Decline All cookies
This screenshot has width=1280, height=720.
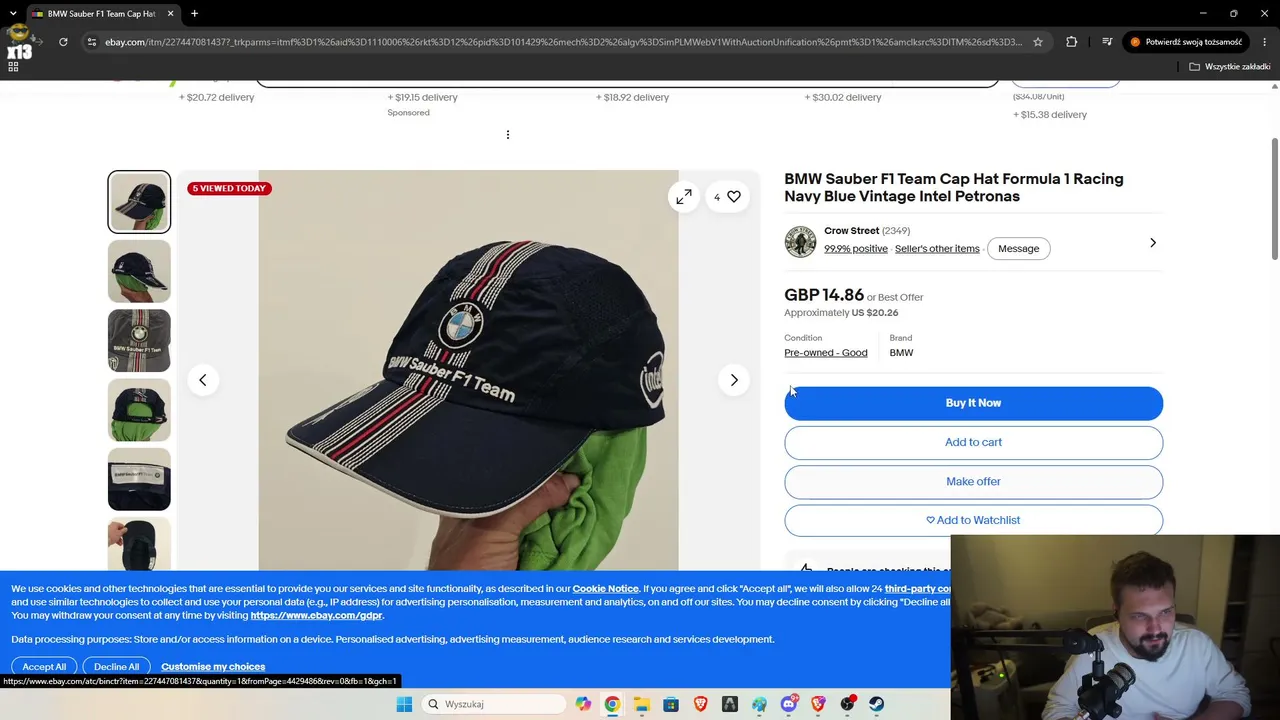point(117,667)
